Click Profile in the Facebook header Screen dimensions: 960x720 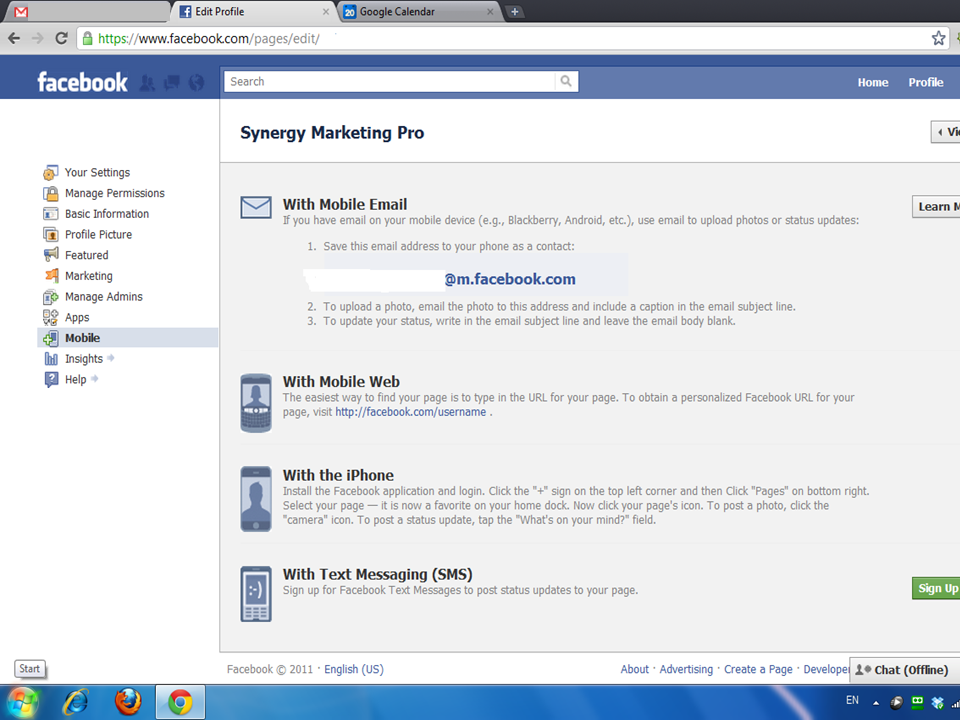(925, 83)
